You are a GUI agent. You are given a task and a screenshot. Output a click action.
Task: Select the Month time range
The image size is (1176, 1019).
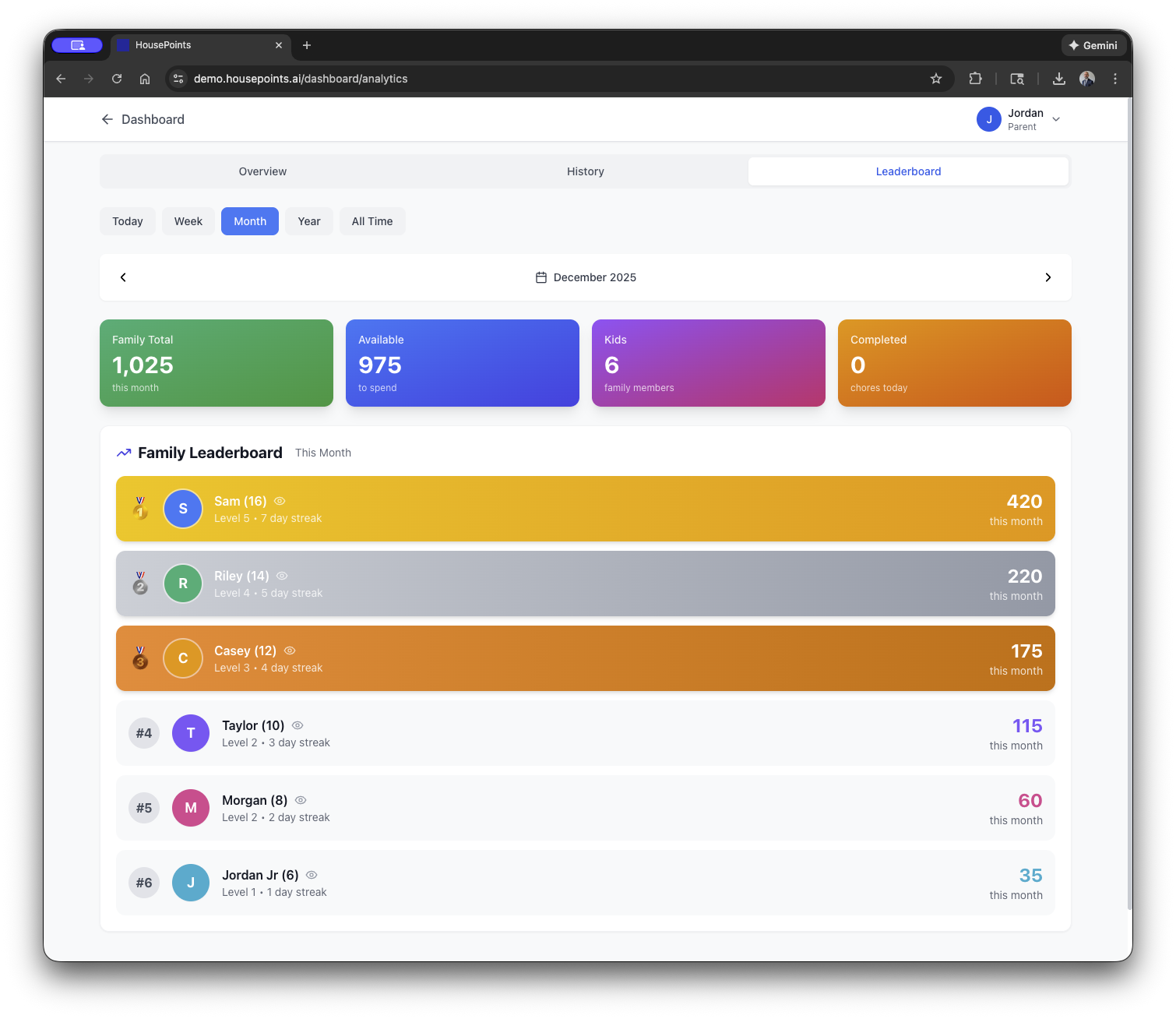point(250,221)
